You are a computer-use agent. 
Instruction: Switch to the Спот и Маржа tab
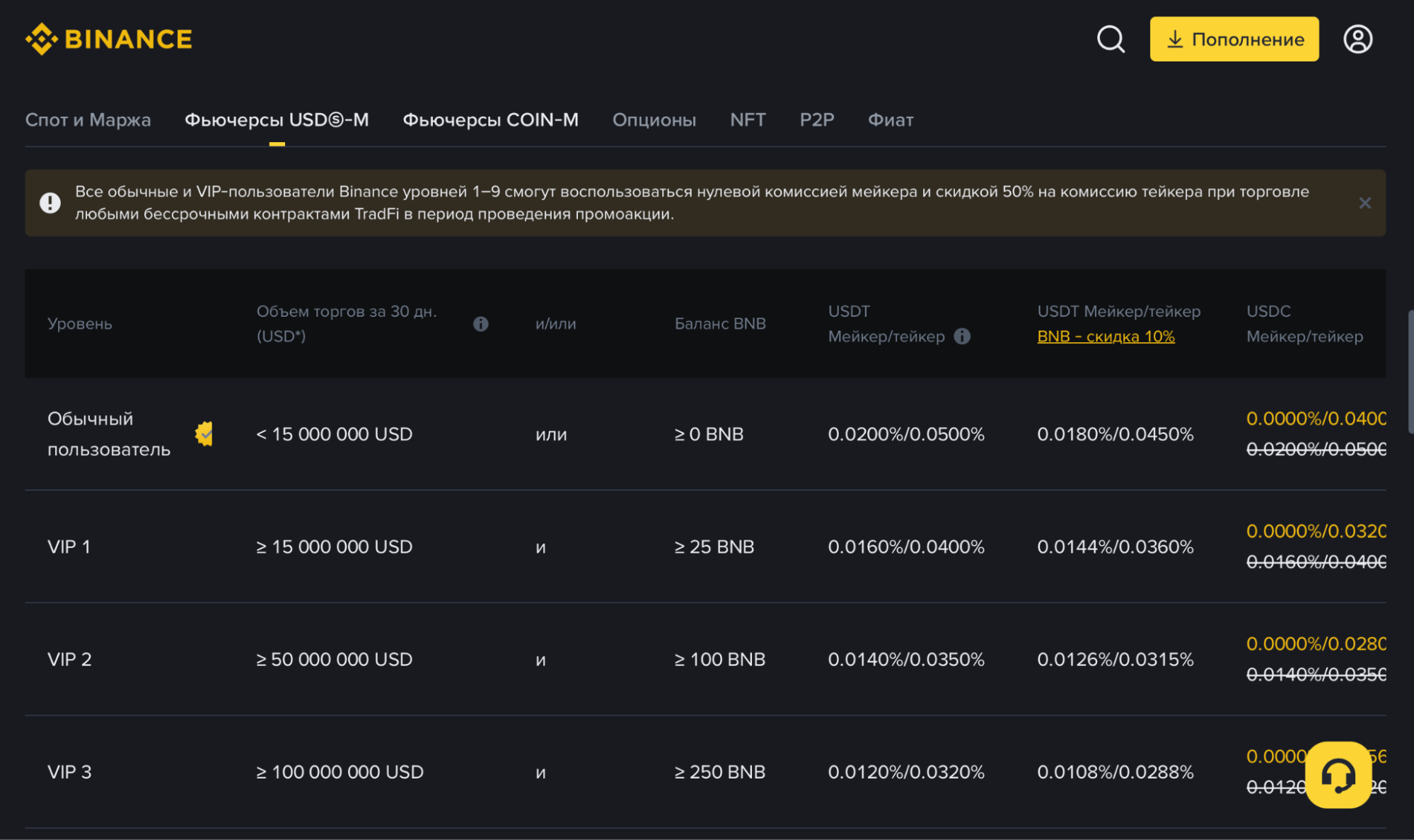pyautogui.click(x=88, y=120)
